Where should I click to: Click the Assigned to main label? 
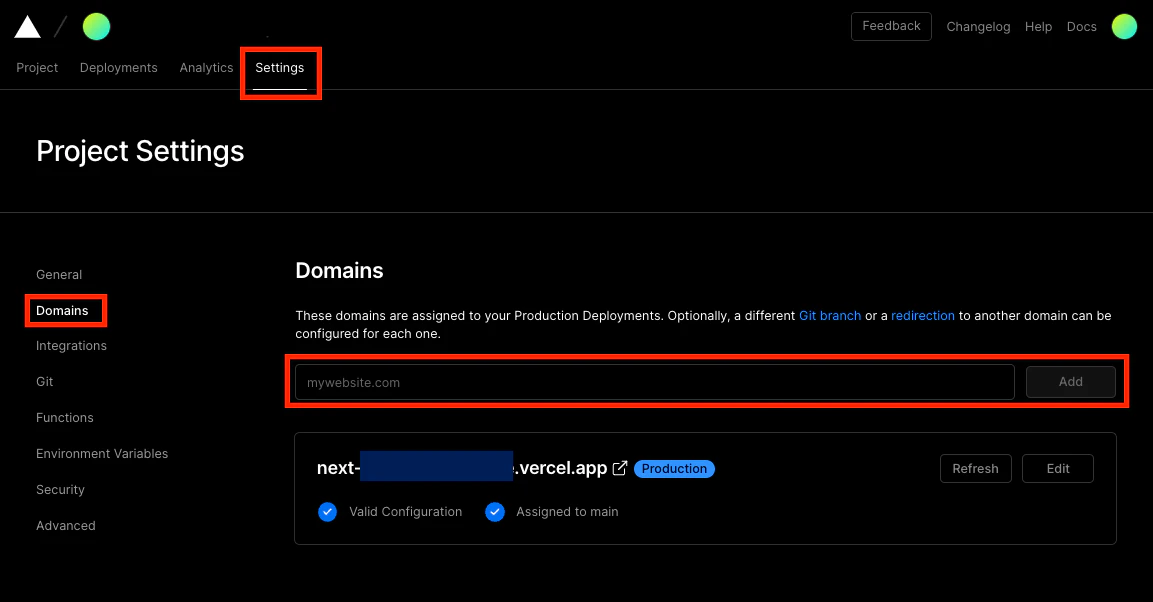point(567,512)
